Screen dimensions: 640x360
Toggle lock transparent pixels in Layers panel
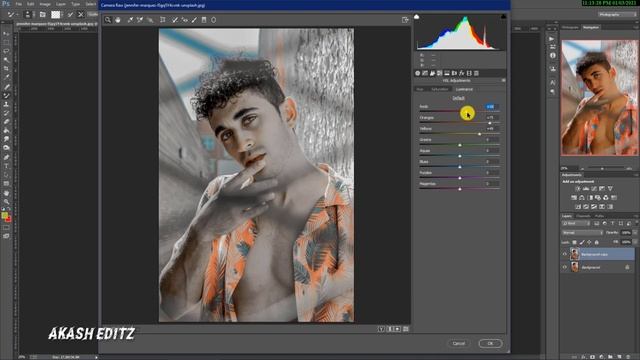575,242
